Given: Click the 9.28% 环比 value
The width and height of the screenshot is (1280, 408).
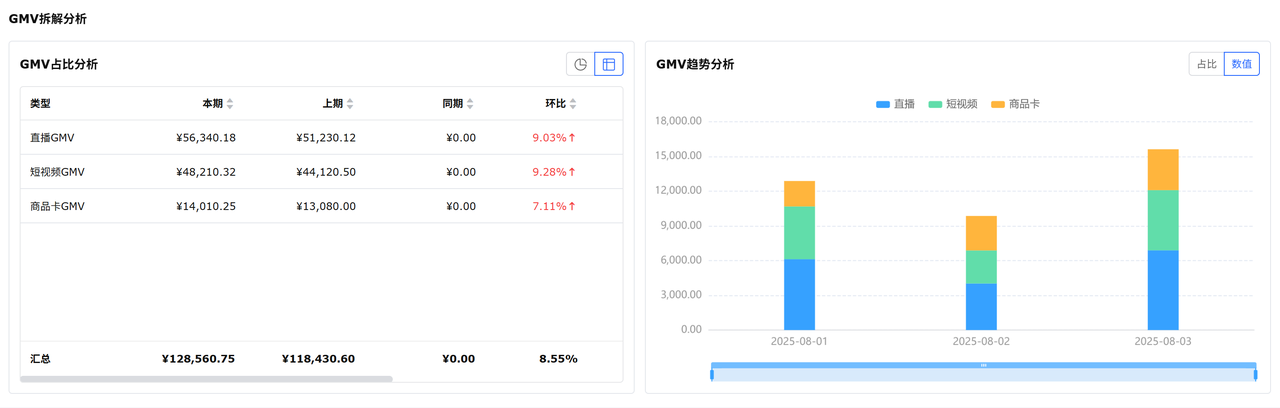Looking at the screenshot, I should (x=554, y=172).
